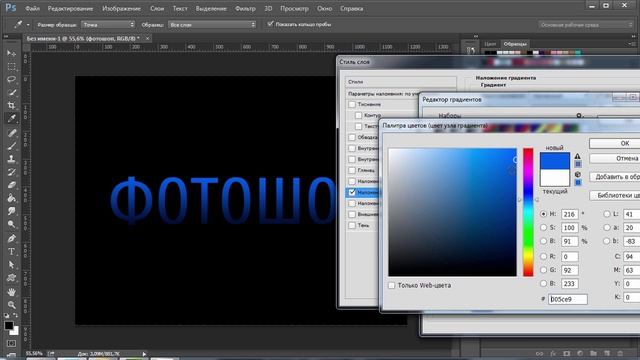Select the Healing Brush tool

point(11,133)
